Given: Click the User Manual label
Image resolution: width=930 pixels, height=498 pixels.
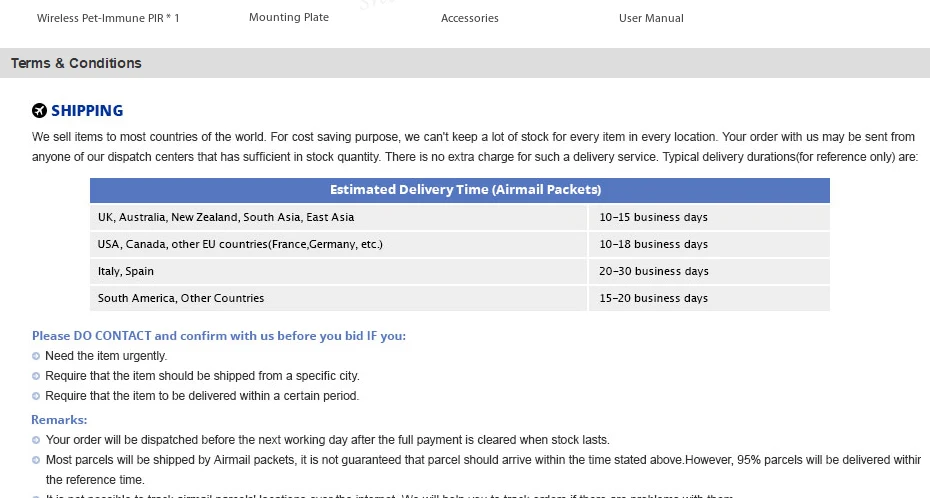Looking at the screenshot, I should (x=651, y=18).
